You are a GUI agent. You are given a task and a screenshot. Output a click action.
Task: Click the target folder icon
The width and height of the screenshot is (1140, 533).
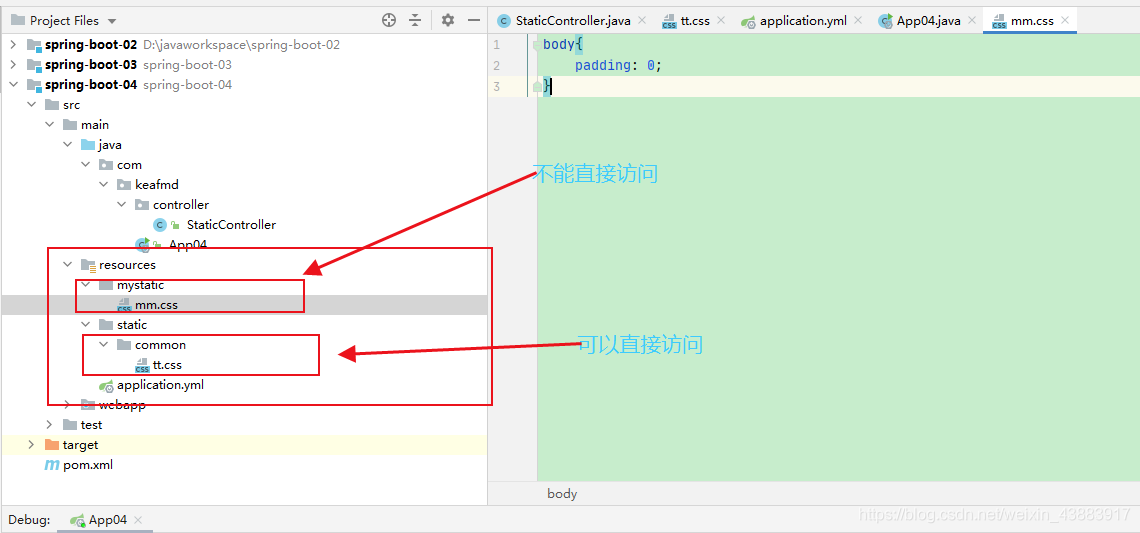52,444
